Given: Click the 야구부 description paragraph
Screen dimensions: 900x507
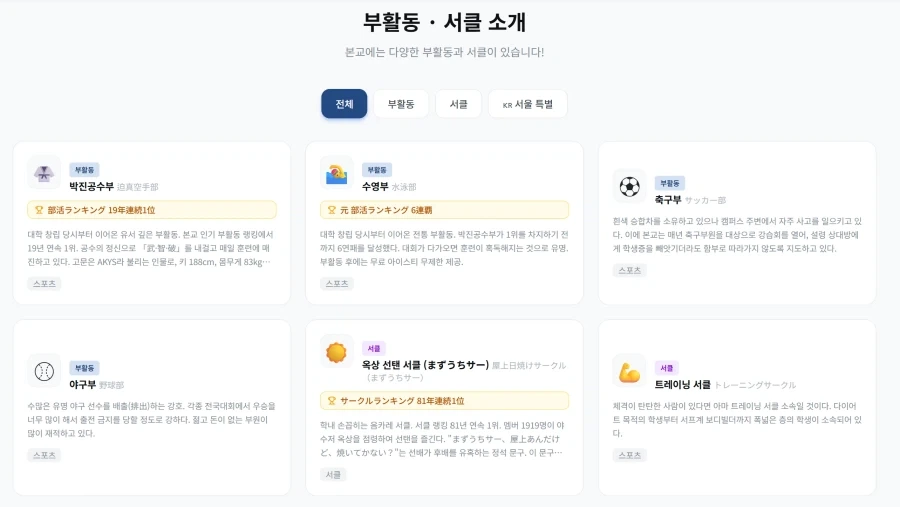Looking at the screenshot, I should click(x=152, y=420).
